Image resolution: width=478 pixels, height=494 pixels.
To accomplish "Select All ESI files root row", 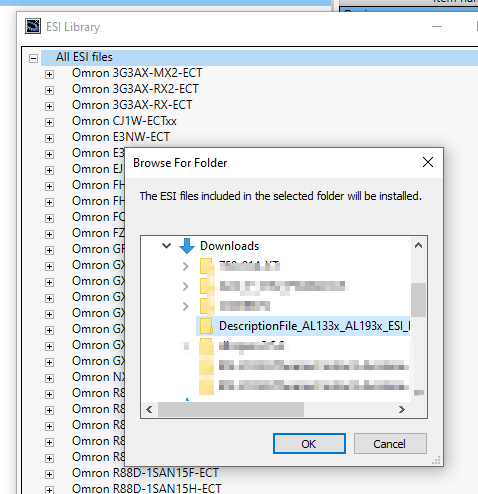I will (x=259, y=57).
